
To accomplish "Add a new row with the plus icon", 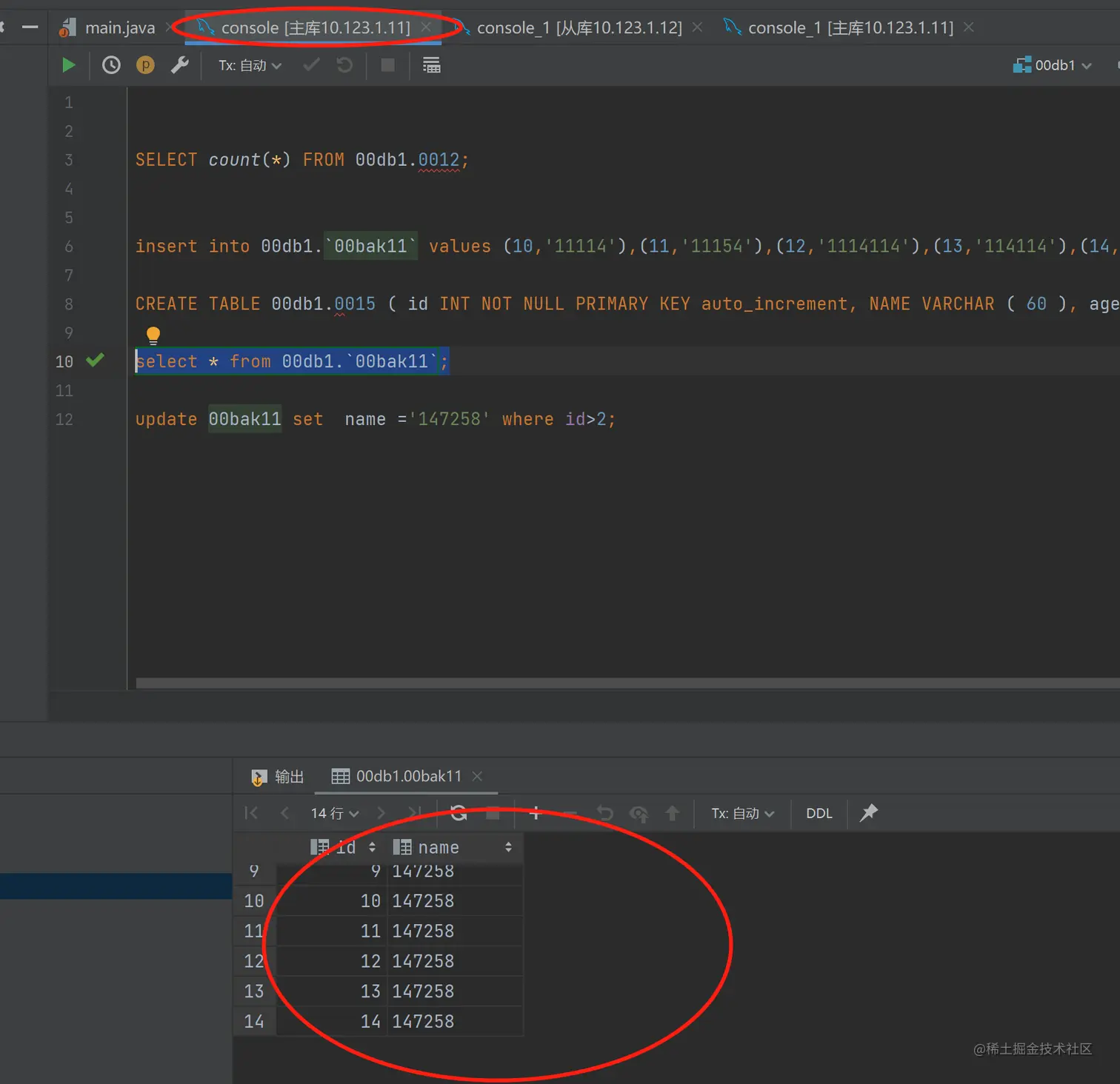I will click(536, 813).
